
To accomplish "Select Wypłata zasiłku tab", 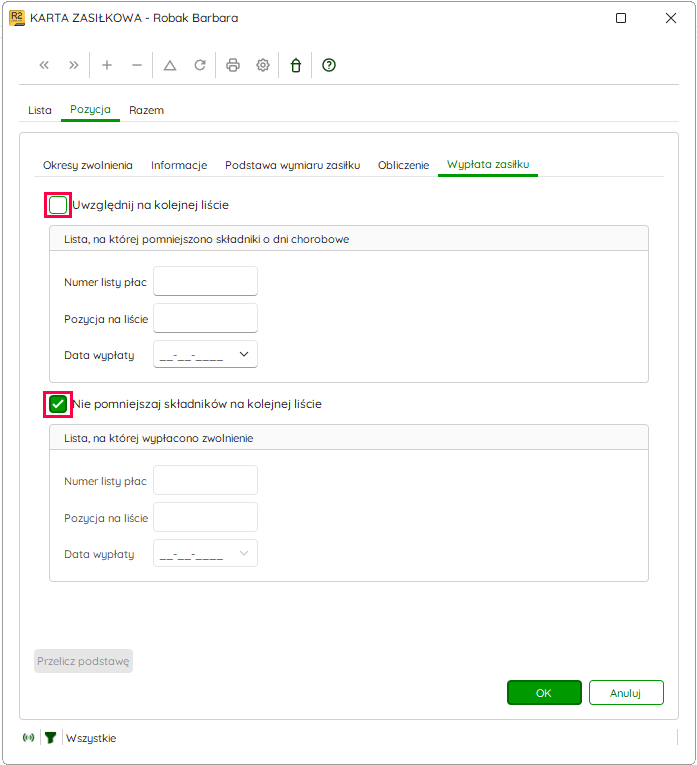I will click(488, 164).
